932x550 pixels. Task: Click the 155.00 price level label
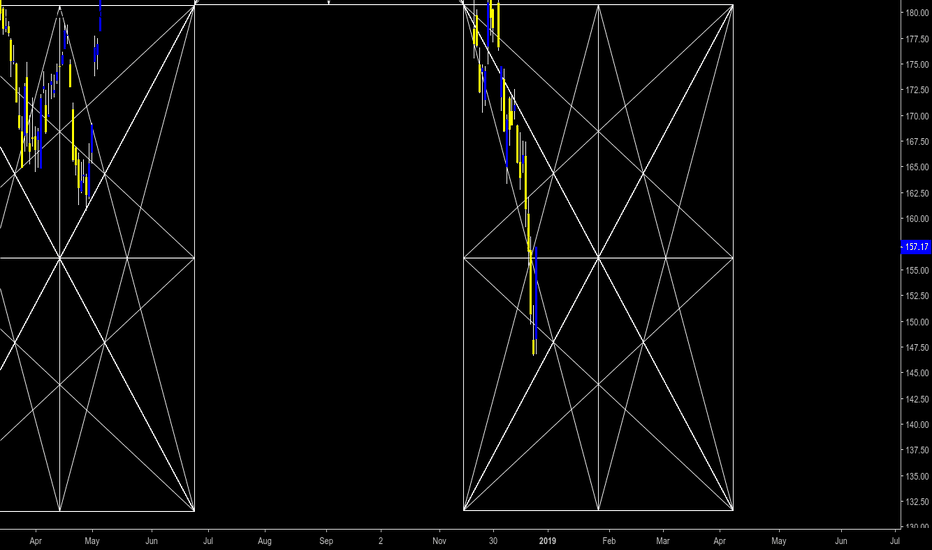[x=917, y=270]
